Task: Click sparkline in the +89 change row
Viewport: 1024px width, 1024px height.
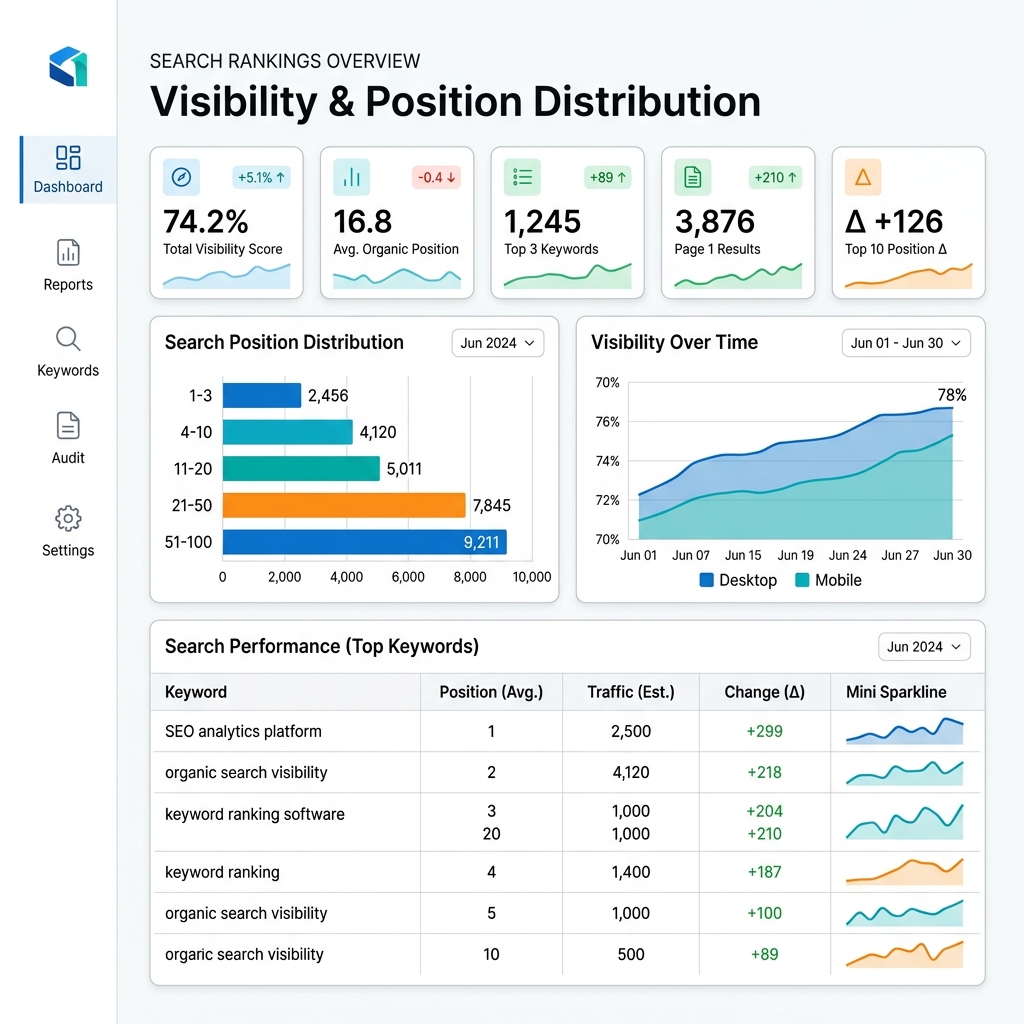Action: pos(904,954)
